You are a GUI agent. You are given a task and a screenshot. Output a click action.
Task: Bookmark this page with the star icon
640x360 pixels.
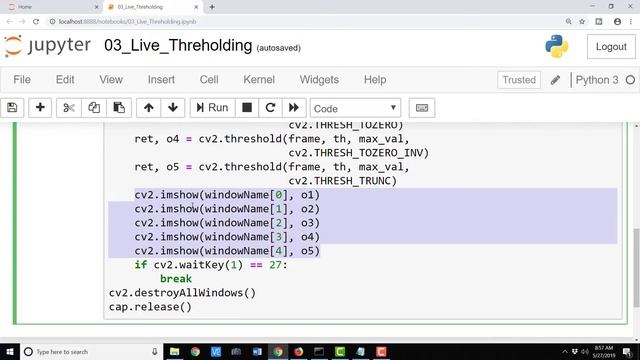582,22
